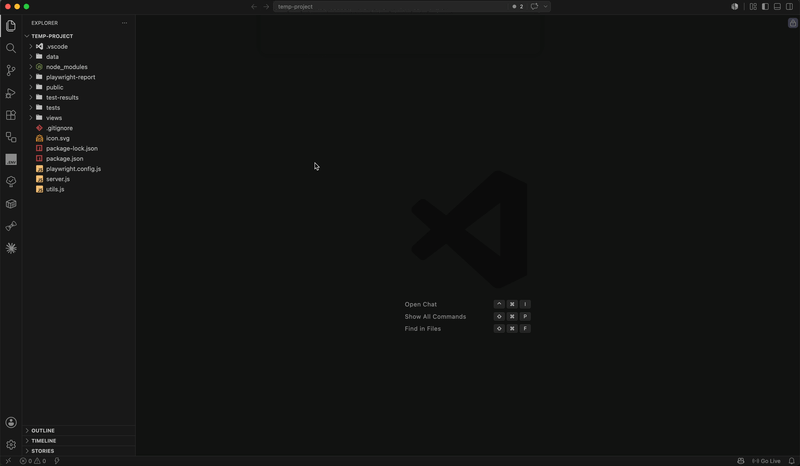Expand the tests folder
The image size is (800, 466).
coord(79,108)
